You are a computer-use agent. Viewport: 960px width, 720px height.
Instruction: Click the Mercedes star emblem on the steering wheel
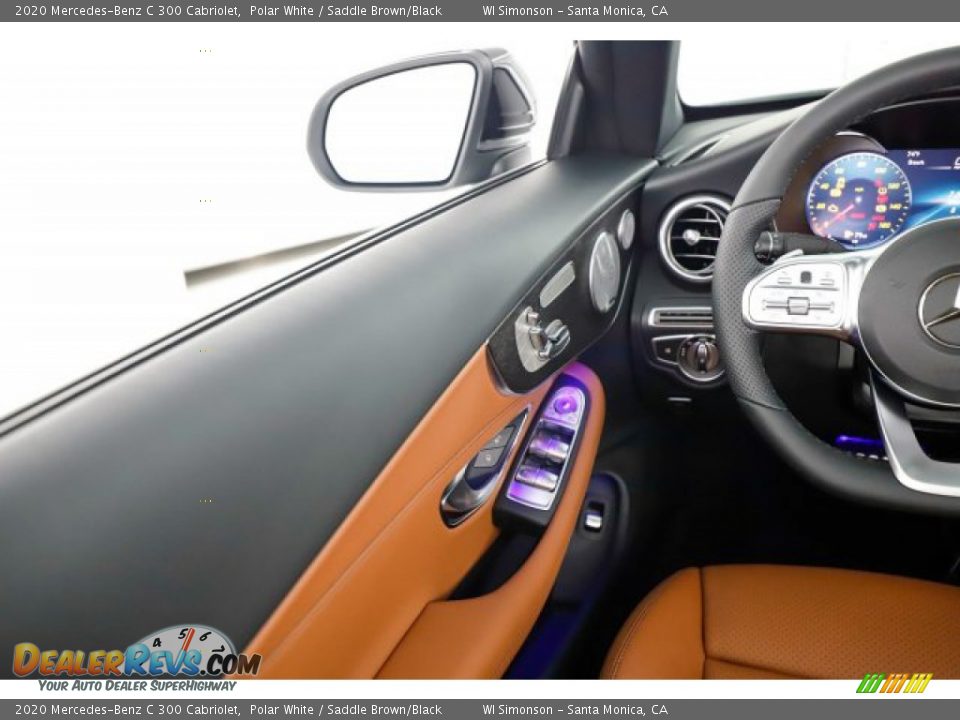[940, 310]
